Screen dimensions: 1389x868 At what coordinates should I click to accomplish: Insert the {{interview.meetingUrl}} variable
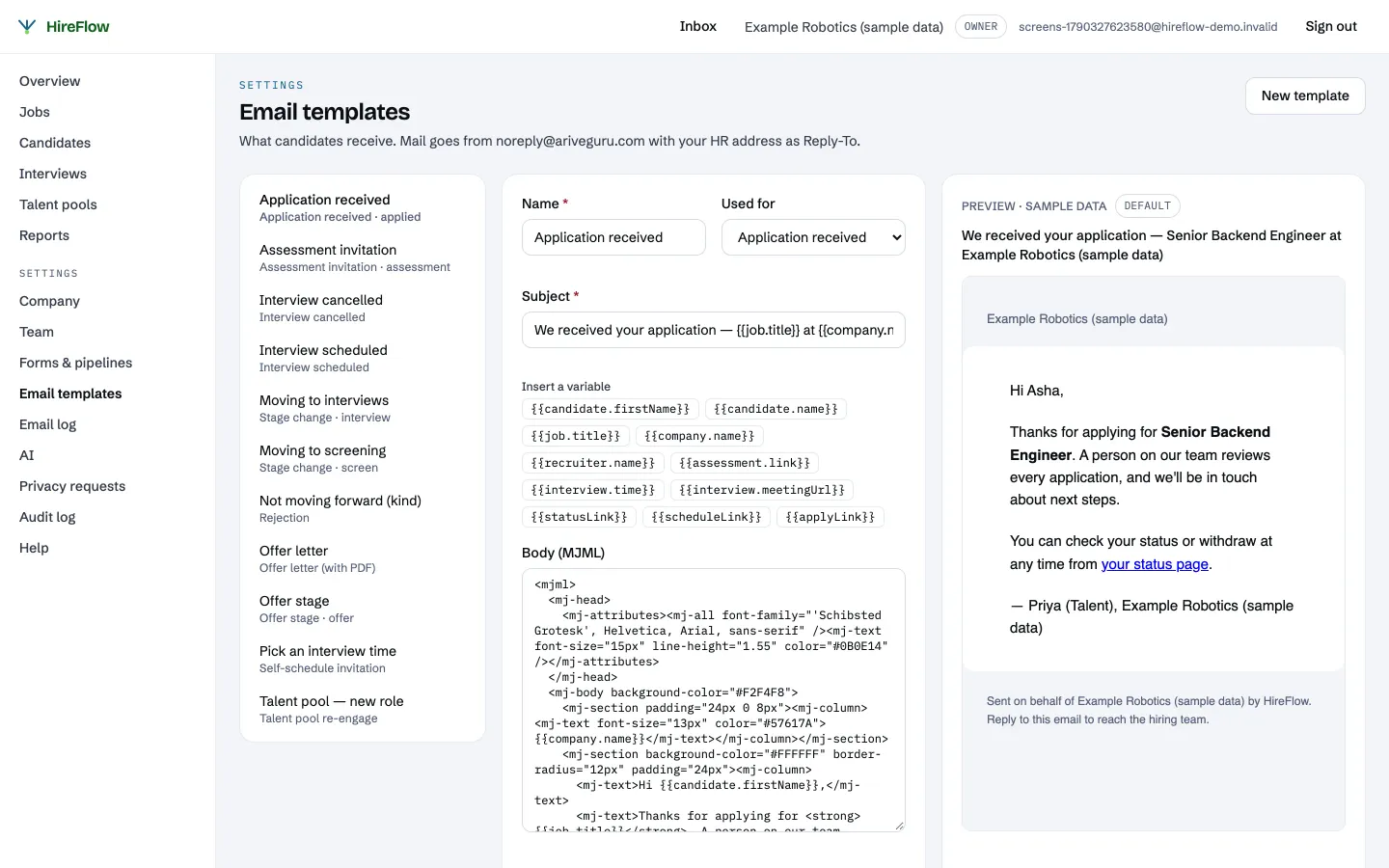pyautogui.click(x=762, y=490)
